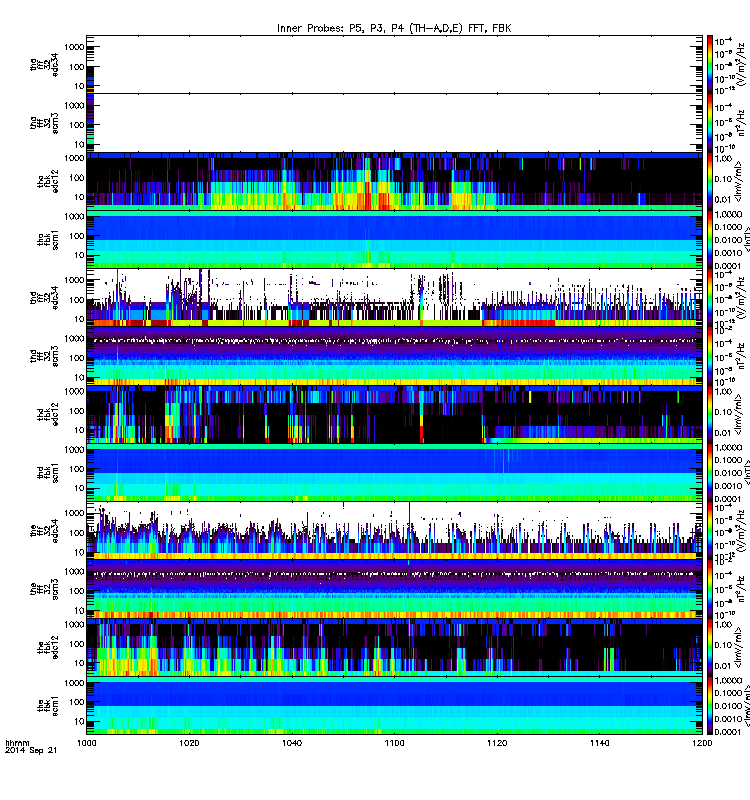Click the 1040 time tick on the bottom axis
Viewport: 750px width, 800px height.
pyautogui.click(x=292, y=743)
